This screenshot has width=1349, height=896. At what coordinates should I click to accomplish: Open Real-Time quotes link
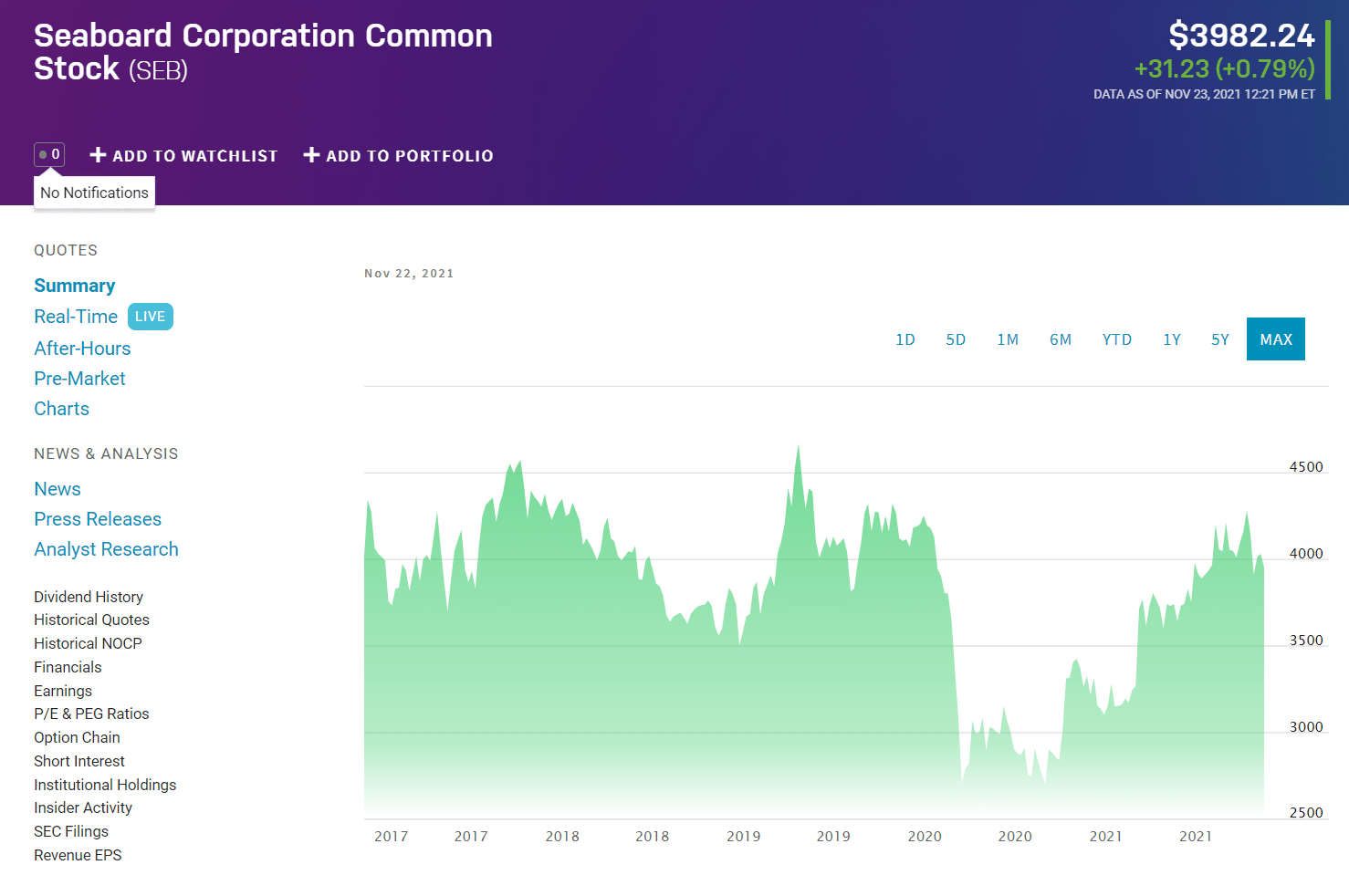point(76,317)
